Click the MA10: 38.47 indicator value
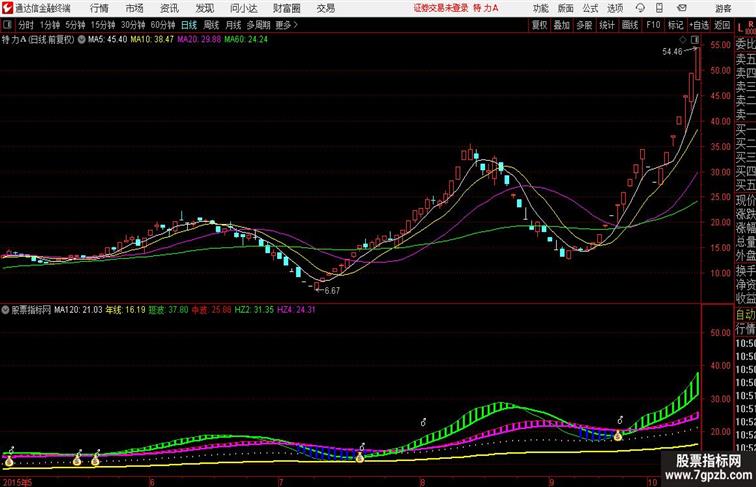 (x=152, y=40)
